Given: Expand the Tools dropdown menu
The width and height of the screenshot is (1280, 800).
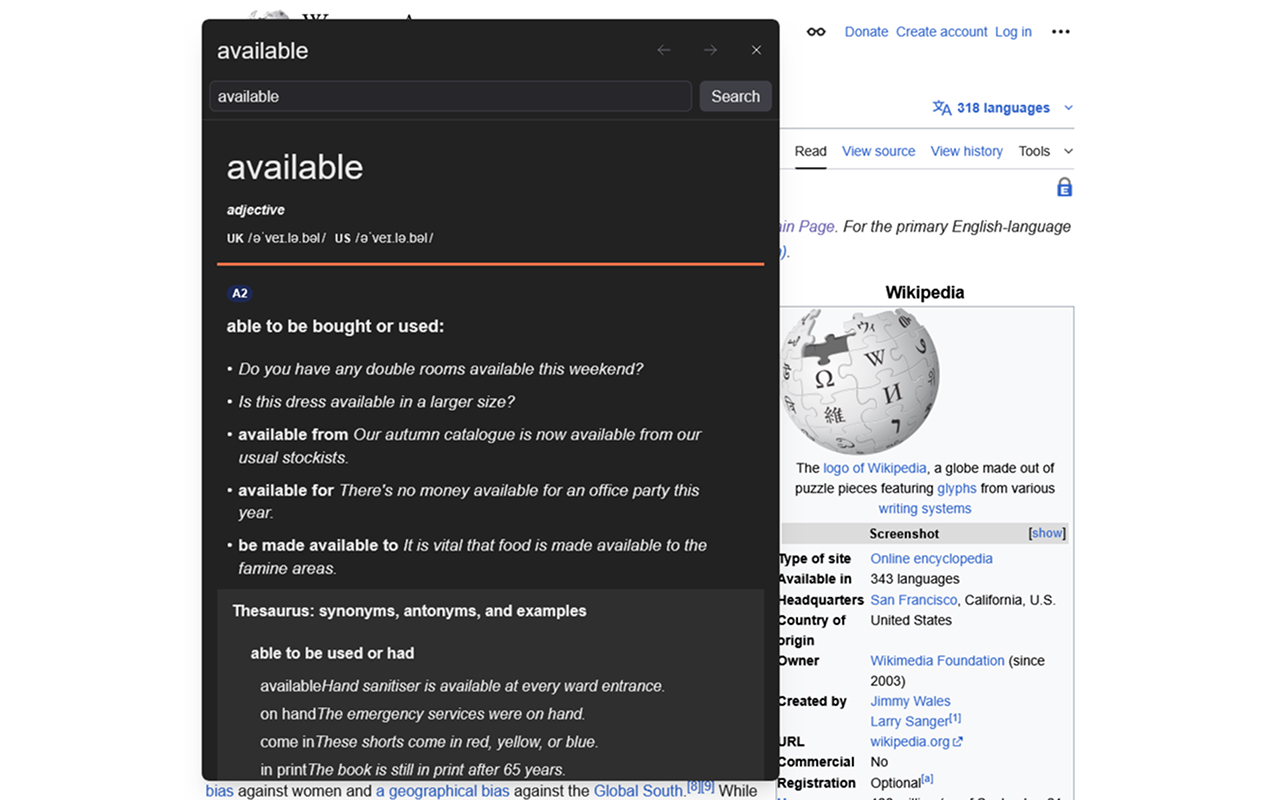Looking at the screenshot, I should click(x=1046, y=151).
